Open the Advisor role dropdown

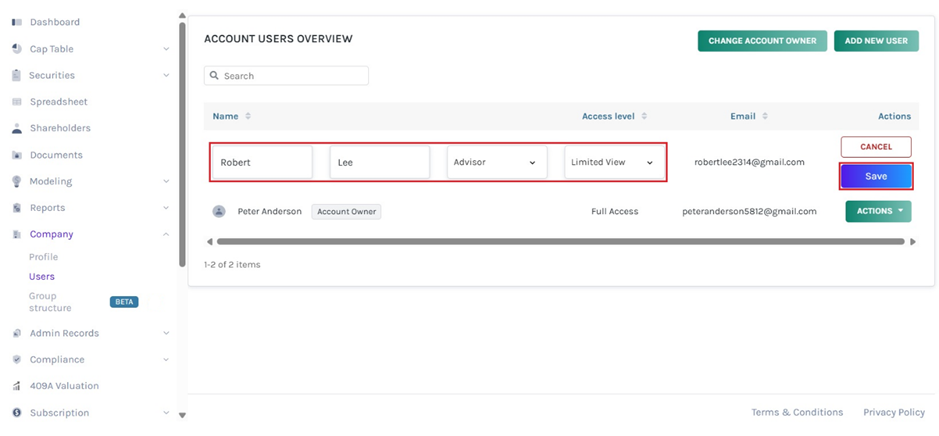coord(497,162)
